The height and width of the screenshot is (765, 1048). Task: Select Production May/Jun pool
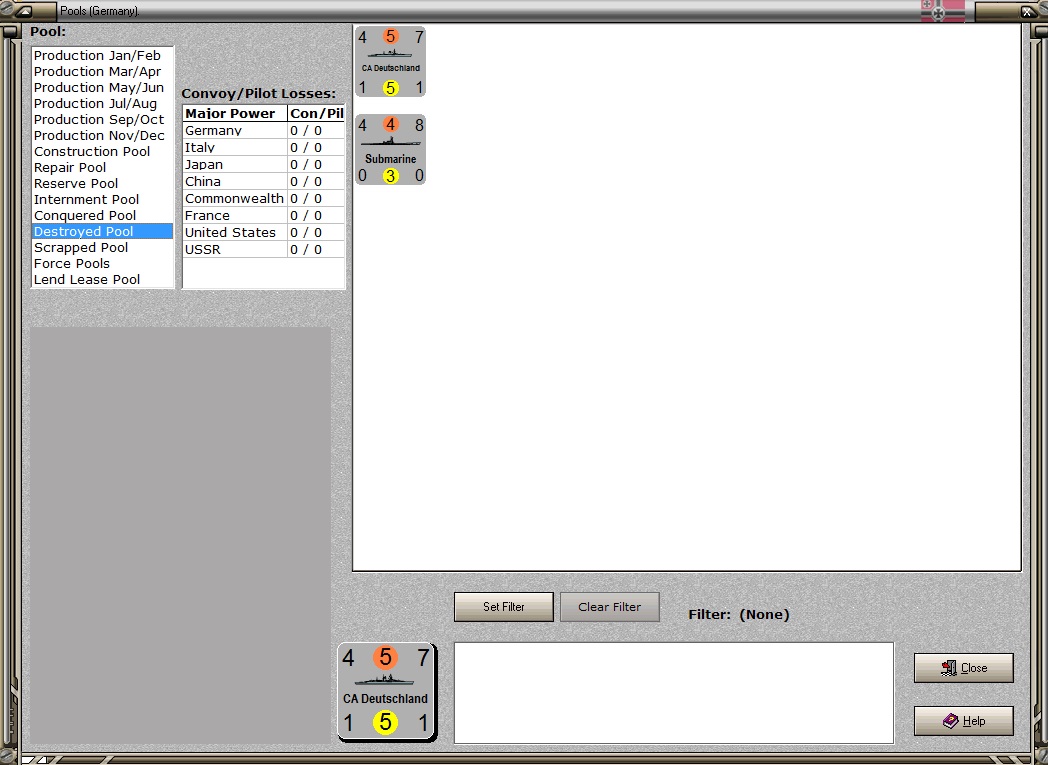(102, 88)
